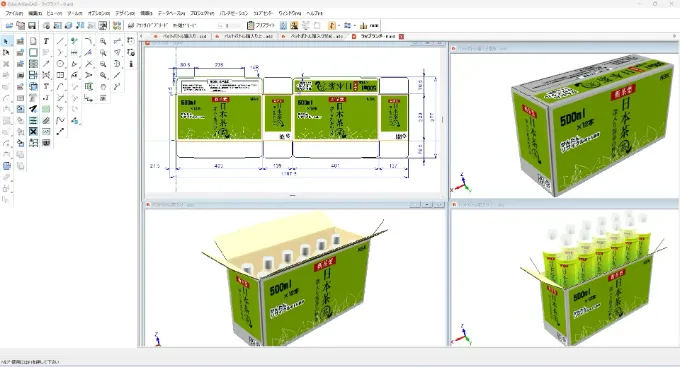The height and width of the screenshot is (367, 680).
Task: Click the 235 dimension at top of layout
Action: pyautogui.click(x=219, y=65)
